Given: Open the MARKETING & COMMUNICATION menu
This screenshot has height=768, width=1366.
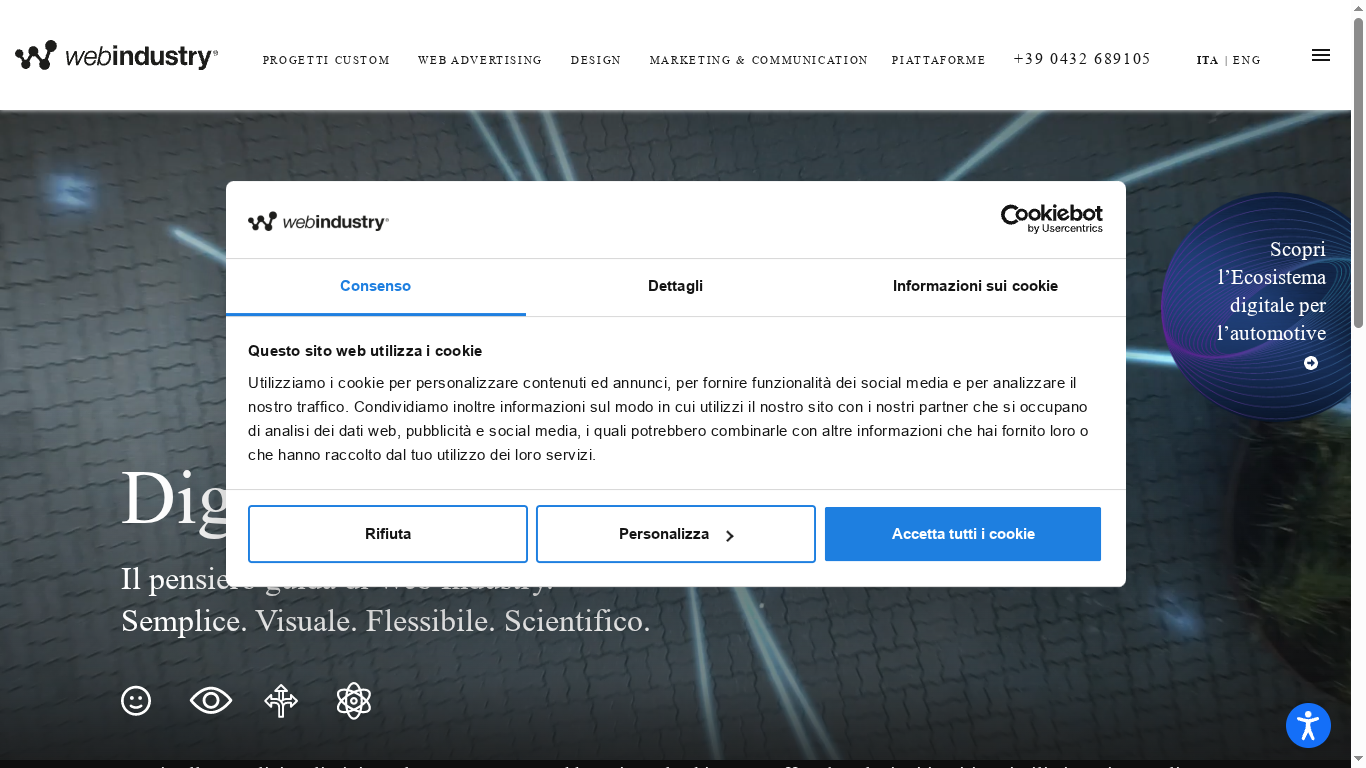Looking at the screenshot, I should point(758,60).
